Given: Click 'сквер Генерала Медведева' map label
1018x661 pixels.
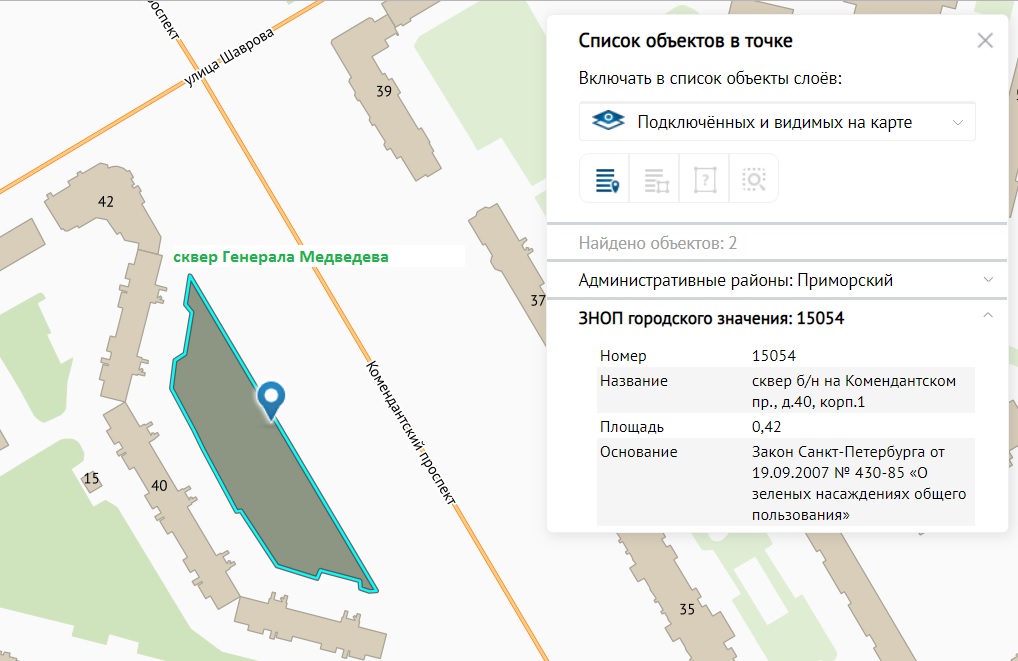Looking at the screenshot, I should (281, 257).
